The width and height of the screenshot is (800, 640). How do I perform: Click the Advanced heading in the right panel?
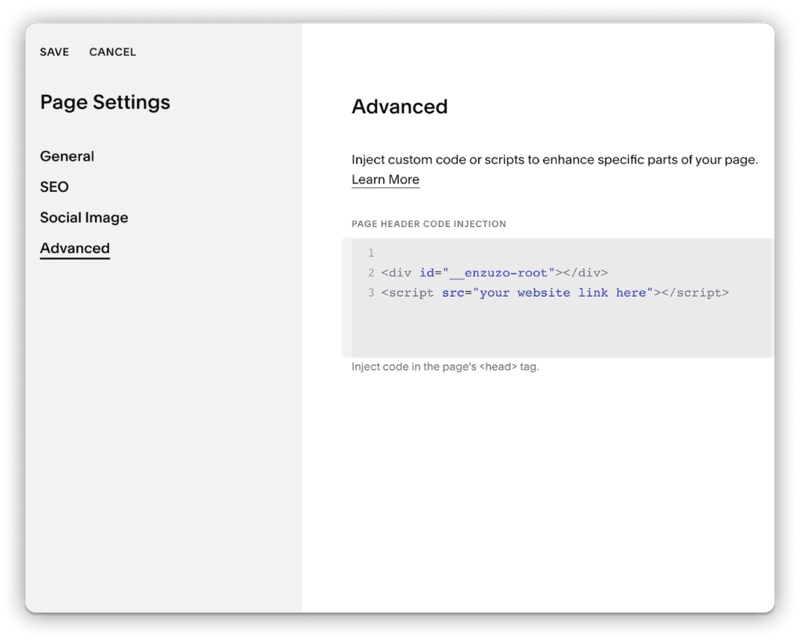(x=399, y=107)
